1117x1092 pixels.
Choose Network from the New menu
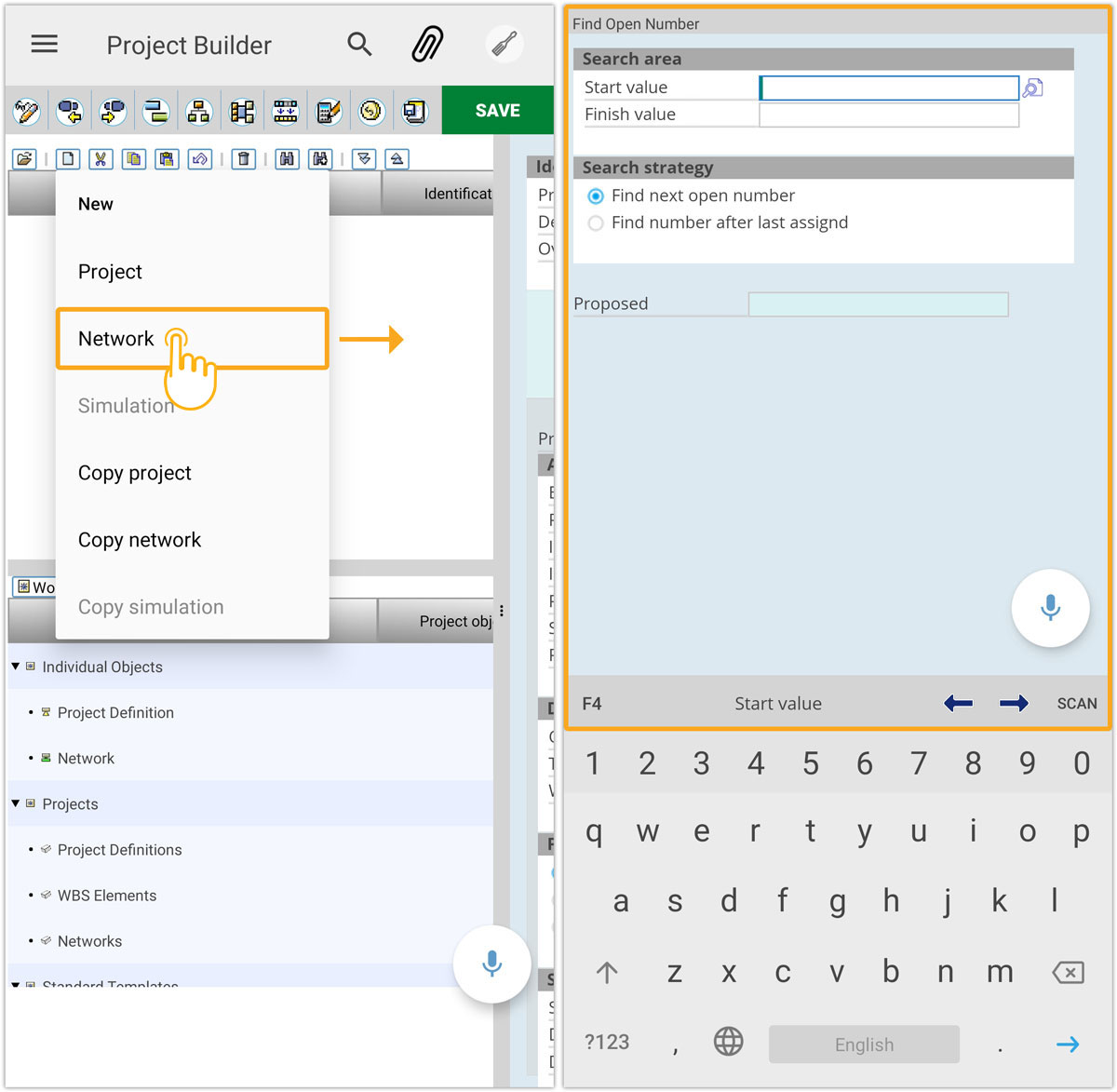(117, 339)
